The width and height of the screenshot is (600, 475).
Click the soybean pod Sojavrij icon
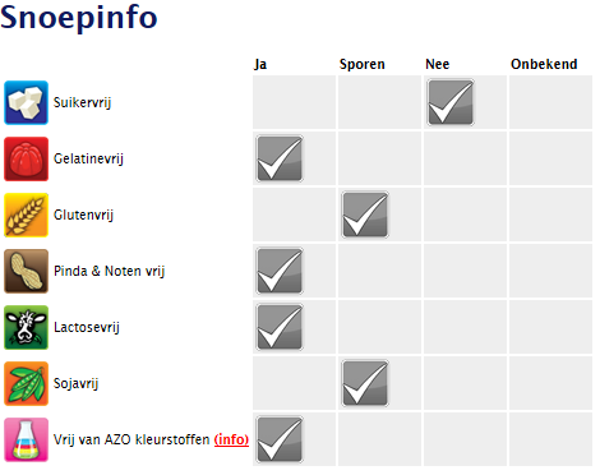(x=26, y=382)
